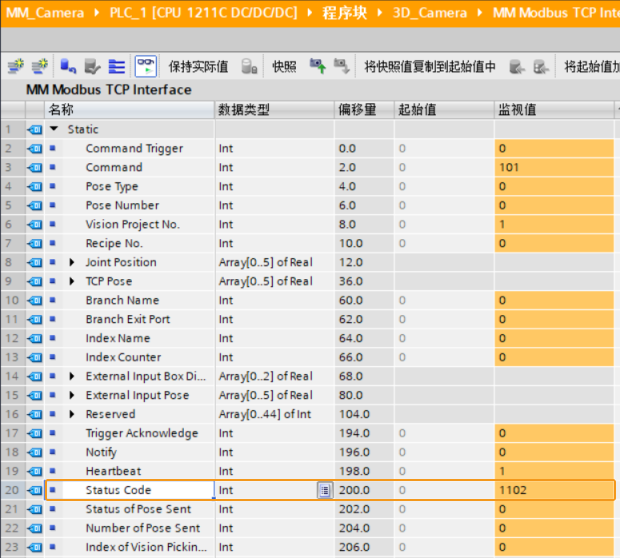Click PLC_1 [CPU 1211C DC/DC/DC] breadcrumb
The width and height of the screenshot is (620, 558).
203,13
